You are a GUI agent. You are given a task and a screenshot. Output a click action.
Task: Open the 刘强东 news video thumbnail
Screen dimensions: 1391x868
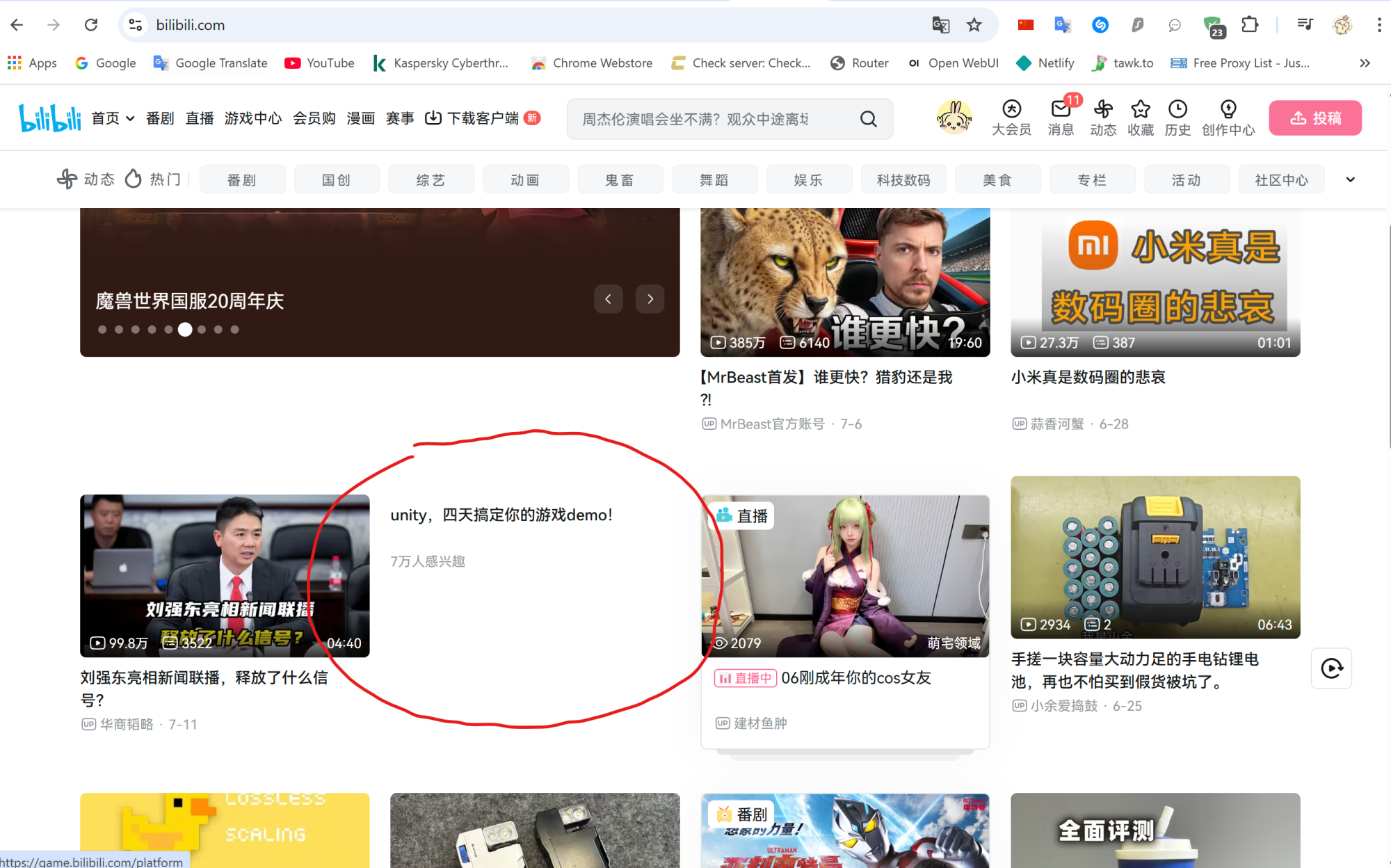coord(225,576)
